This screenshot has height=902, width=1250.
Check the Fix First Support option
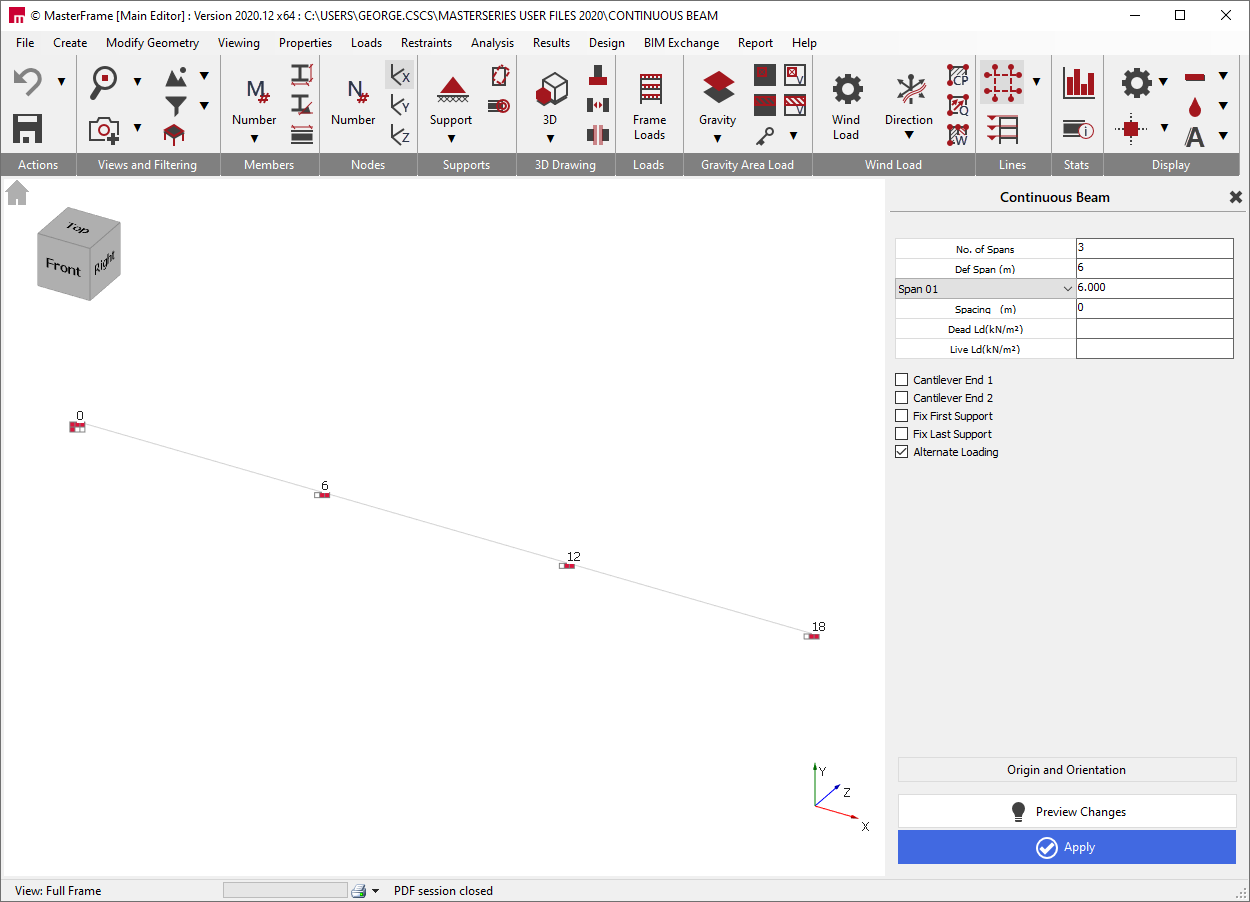pyautogui.click(x=901, y=415)
